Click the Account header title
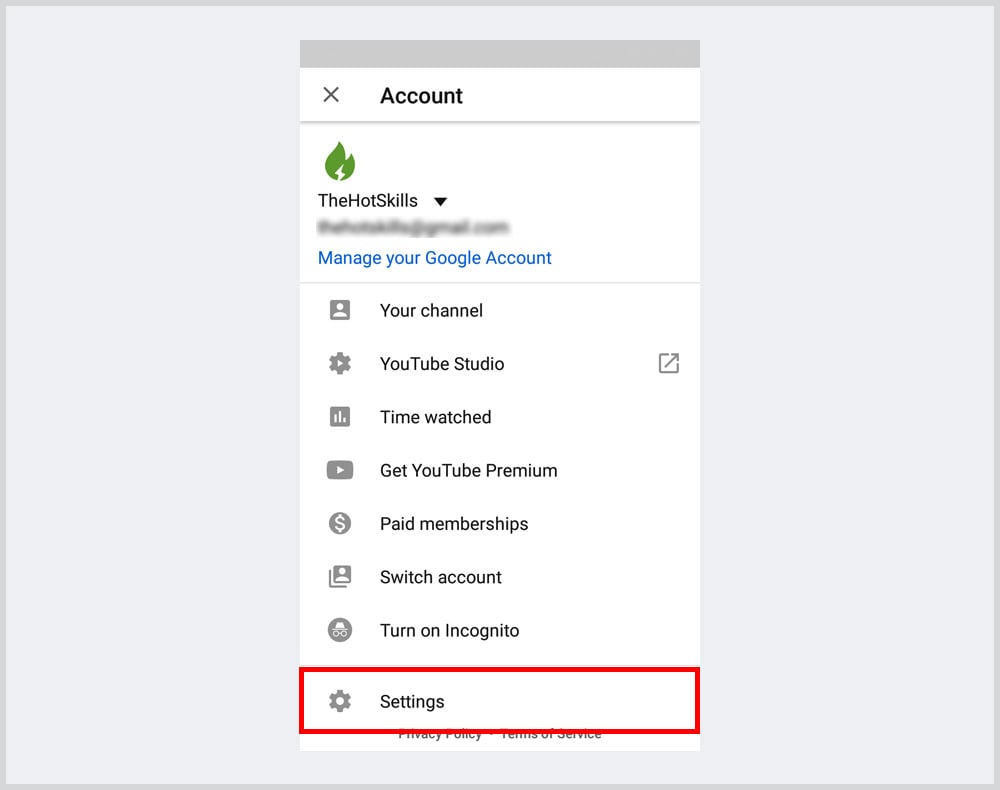1000x790 pixels. (x=422, y=96)
